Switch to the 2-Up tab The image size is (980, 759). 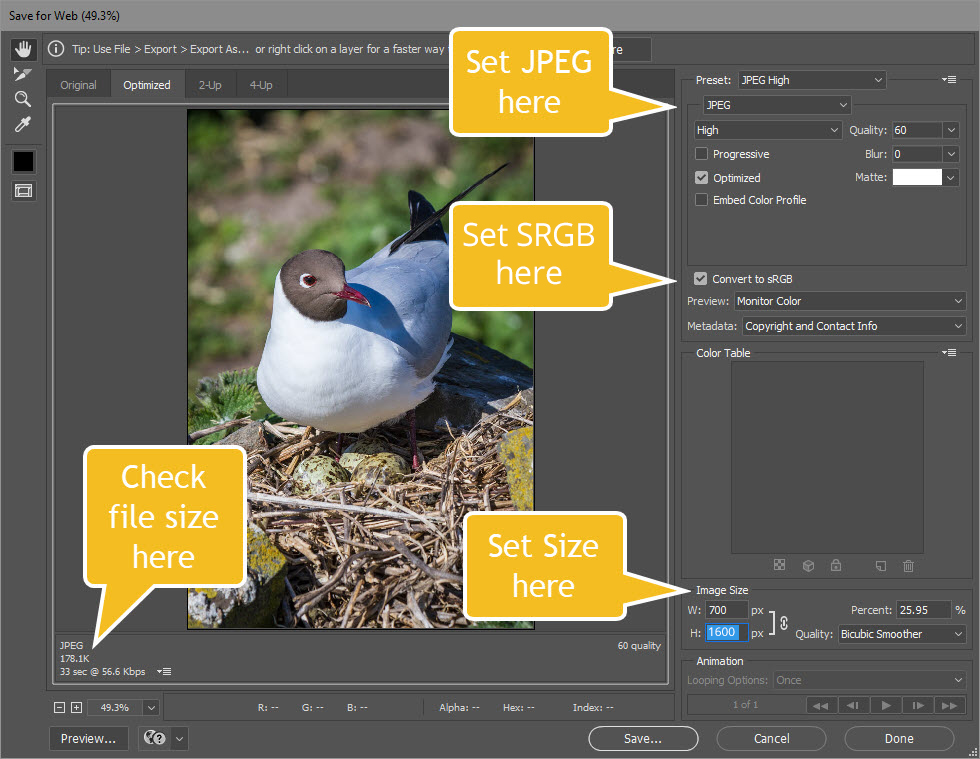click(x=210, y=85)
